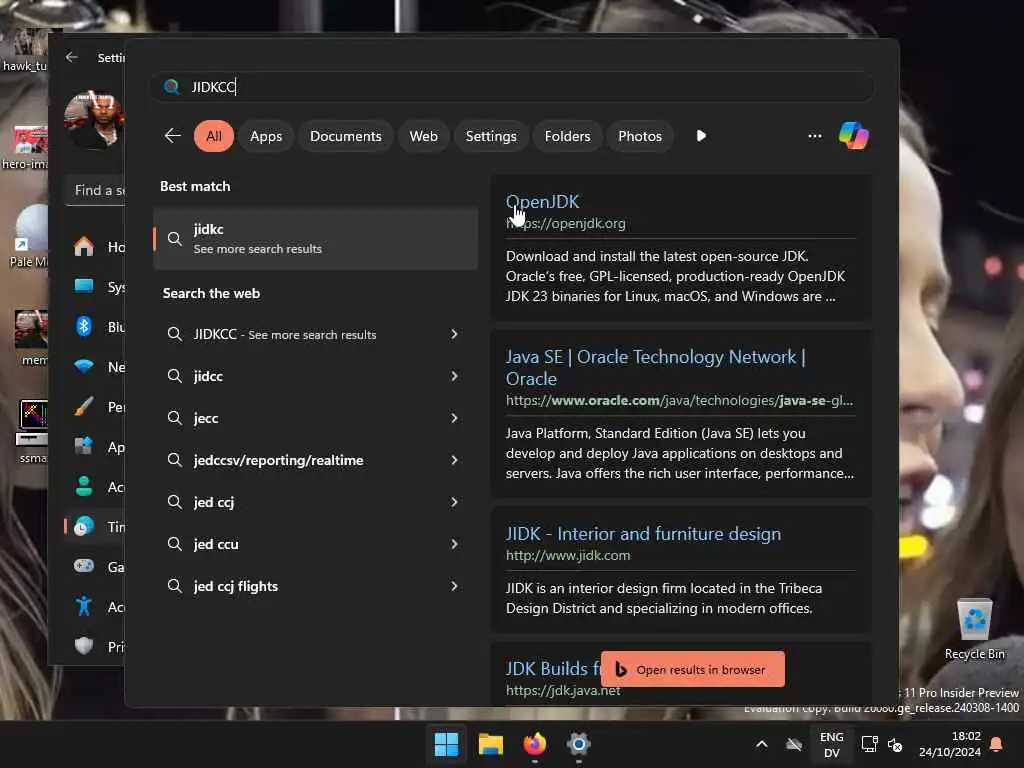Open the Gaming controller icon in Settings
Screen dimensions: 1024x768
(84, 566)
